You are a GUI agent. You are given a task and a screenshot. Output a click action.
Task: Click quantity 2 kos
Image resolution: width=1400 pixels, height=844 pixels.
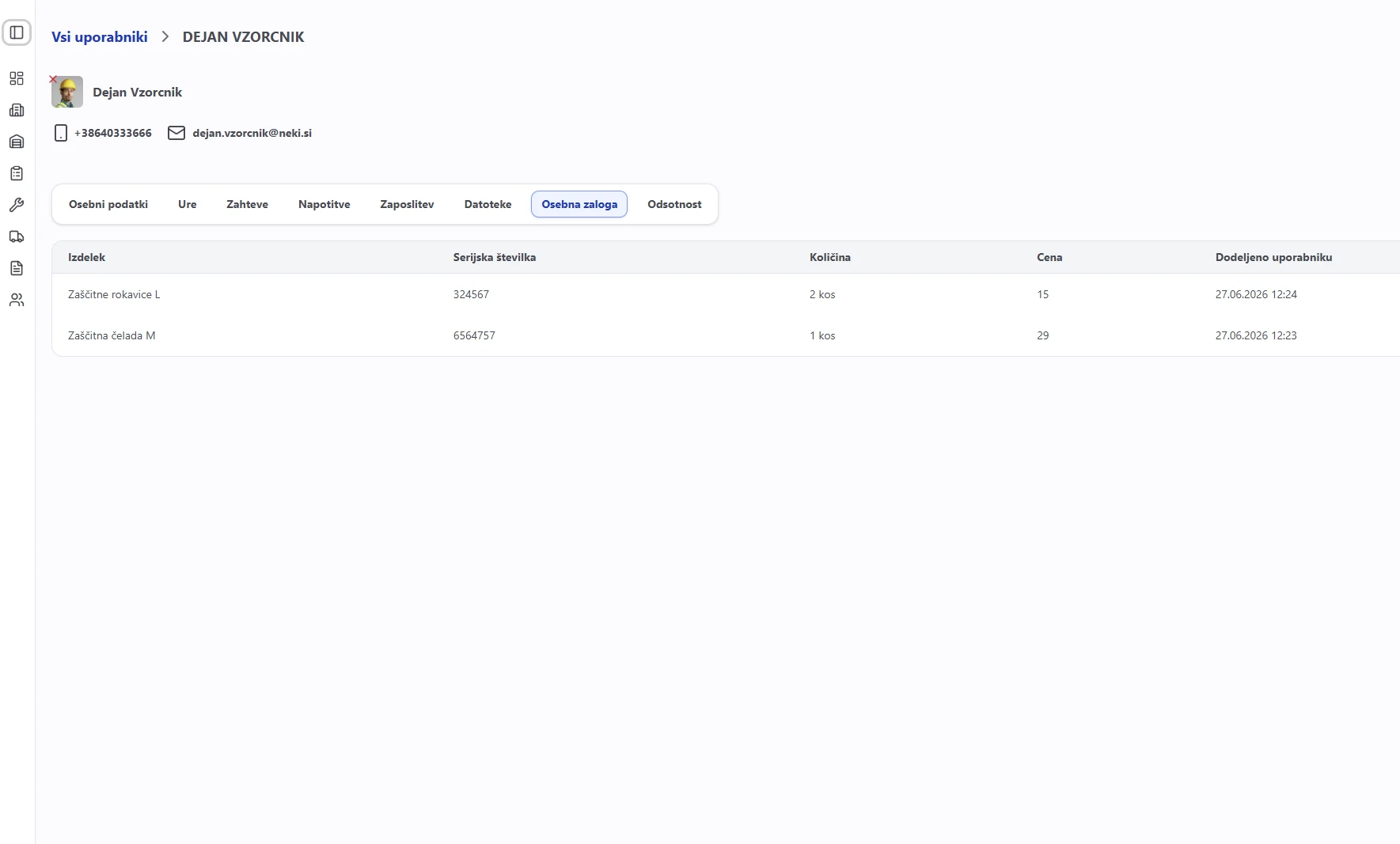click(x=822, y=294)
